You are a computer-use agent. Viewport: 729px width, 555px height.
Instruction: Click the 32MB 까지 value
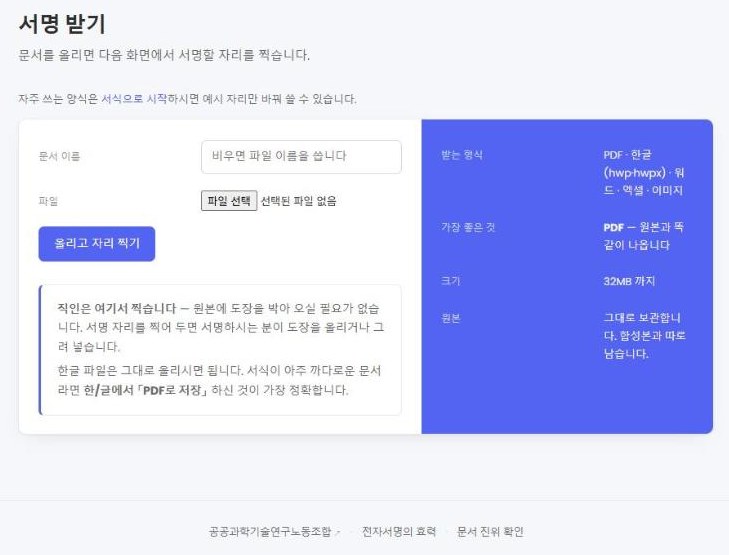click(x=629, y=281)
